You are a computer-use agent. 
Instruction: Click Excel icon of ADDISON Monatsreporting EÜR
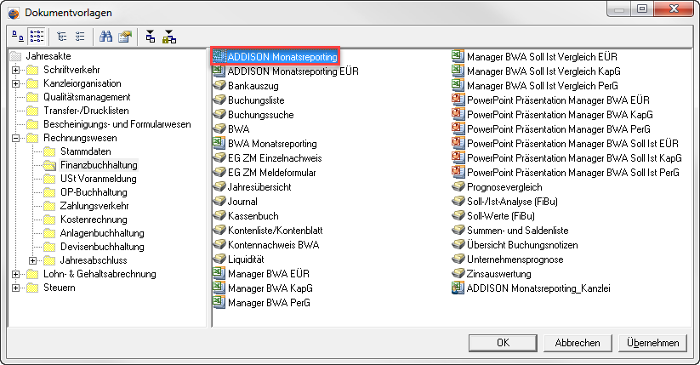(219, 71)
